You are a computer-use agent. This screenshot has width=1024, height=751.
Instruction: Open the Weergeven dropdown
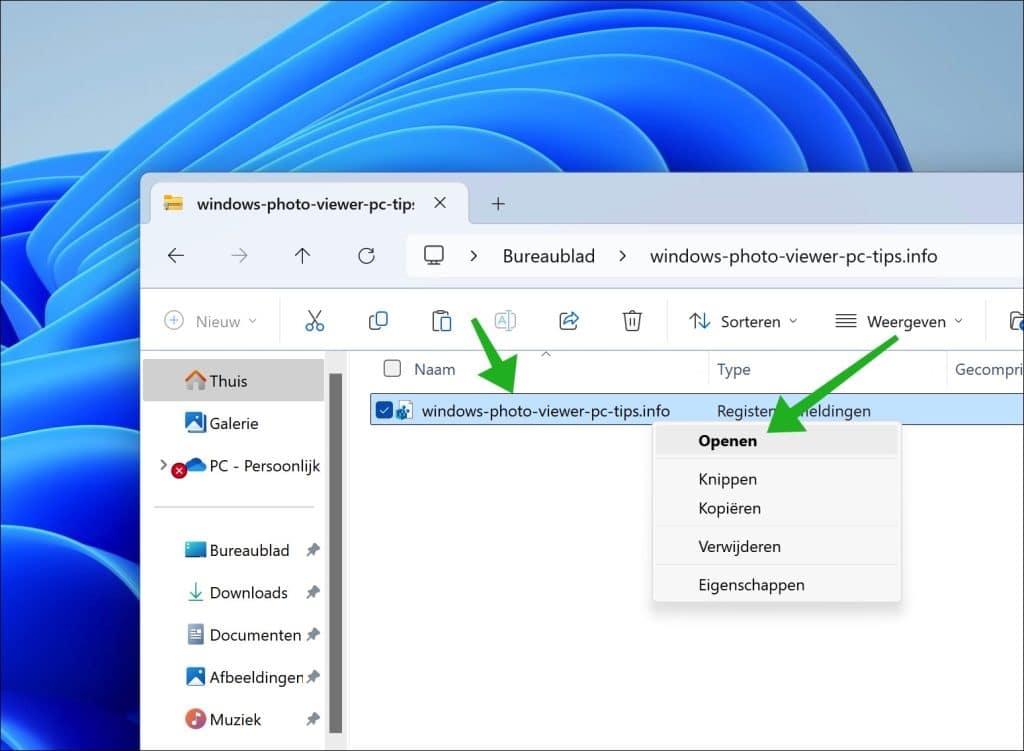pyautogui.click(x=899, y=321)
